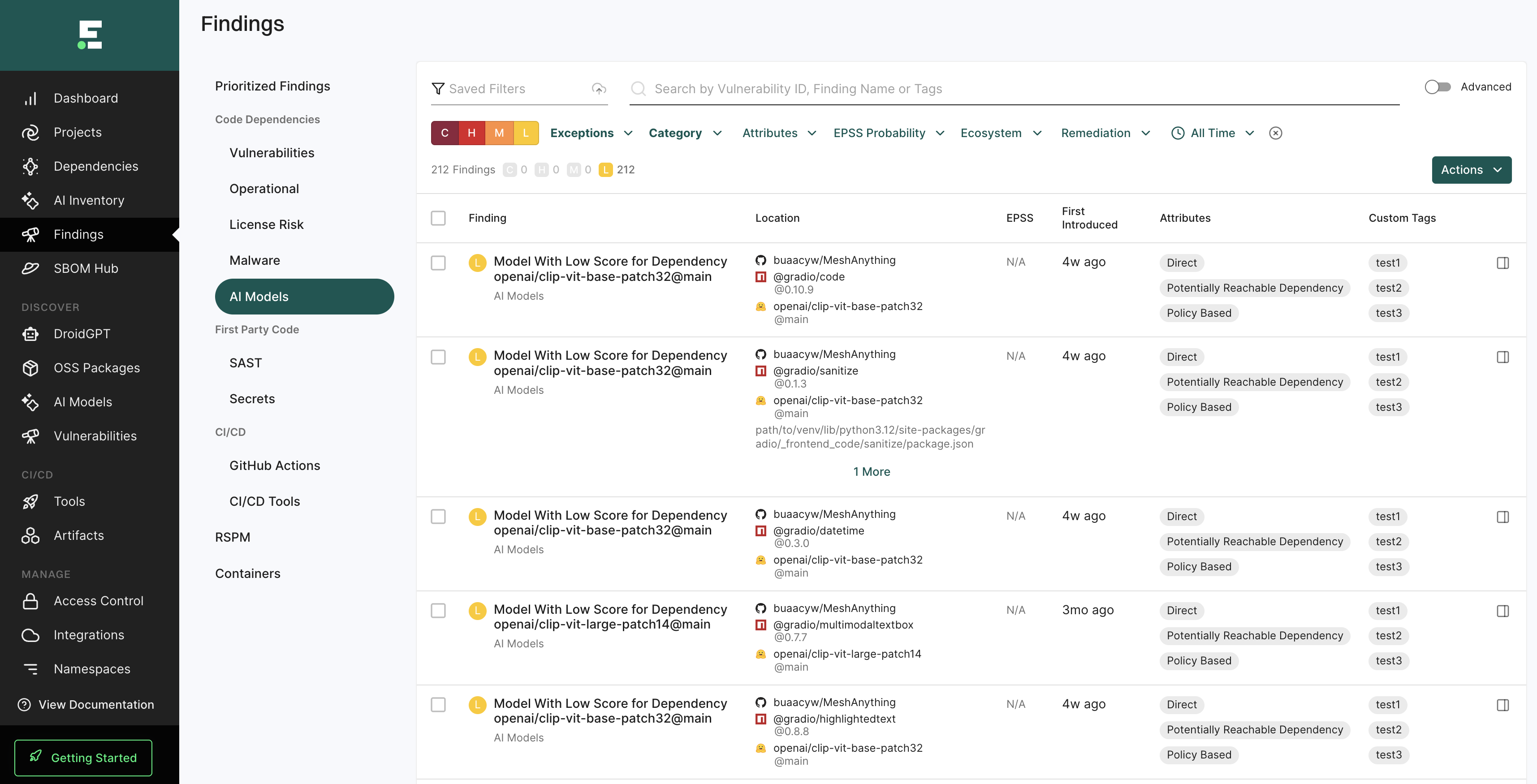
Task: Toggle the Advanced search switch
Action: pyautogui.click(x=1438, y=87)
